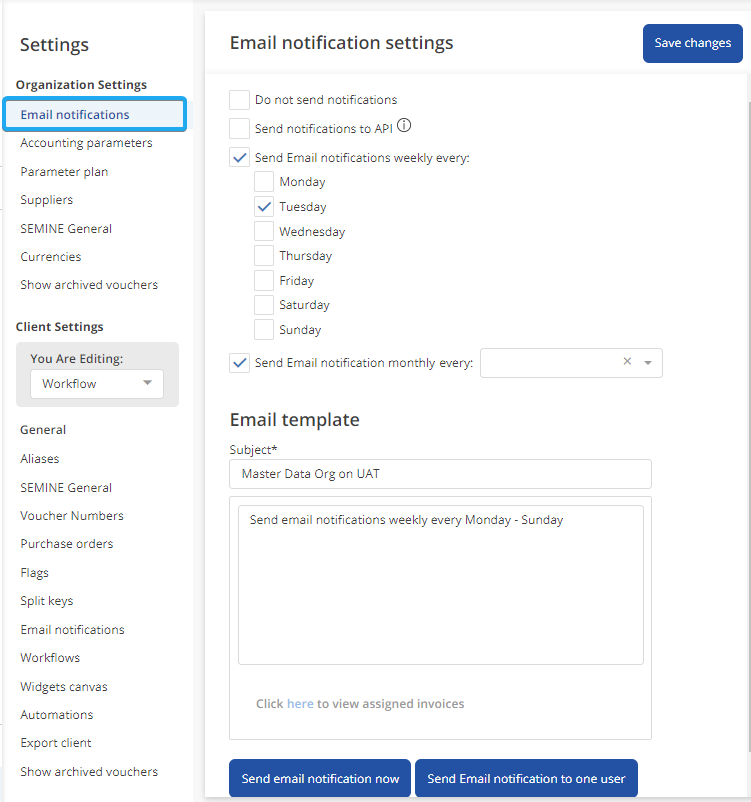
Task: Click inside the email template body text area
Action: (x=440, y=590)
